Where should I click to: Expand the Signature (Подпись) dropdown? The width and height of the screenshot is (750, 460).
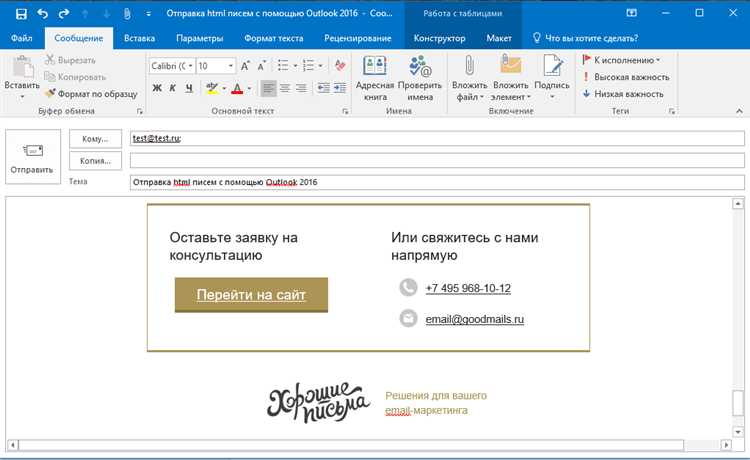pyautogui.click(x=551, y=97)
